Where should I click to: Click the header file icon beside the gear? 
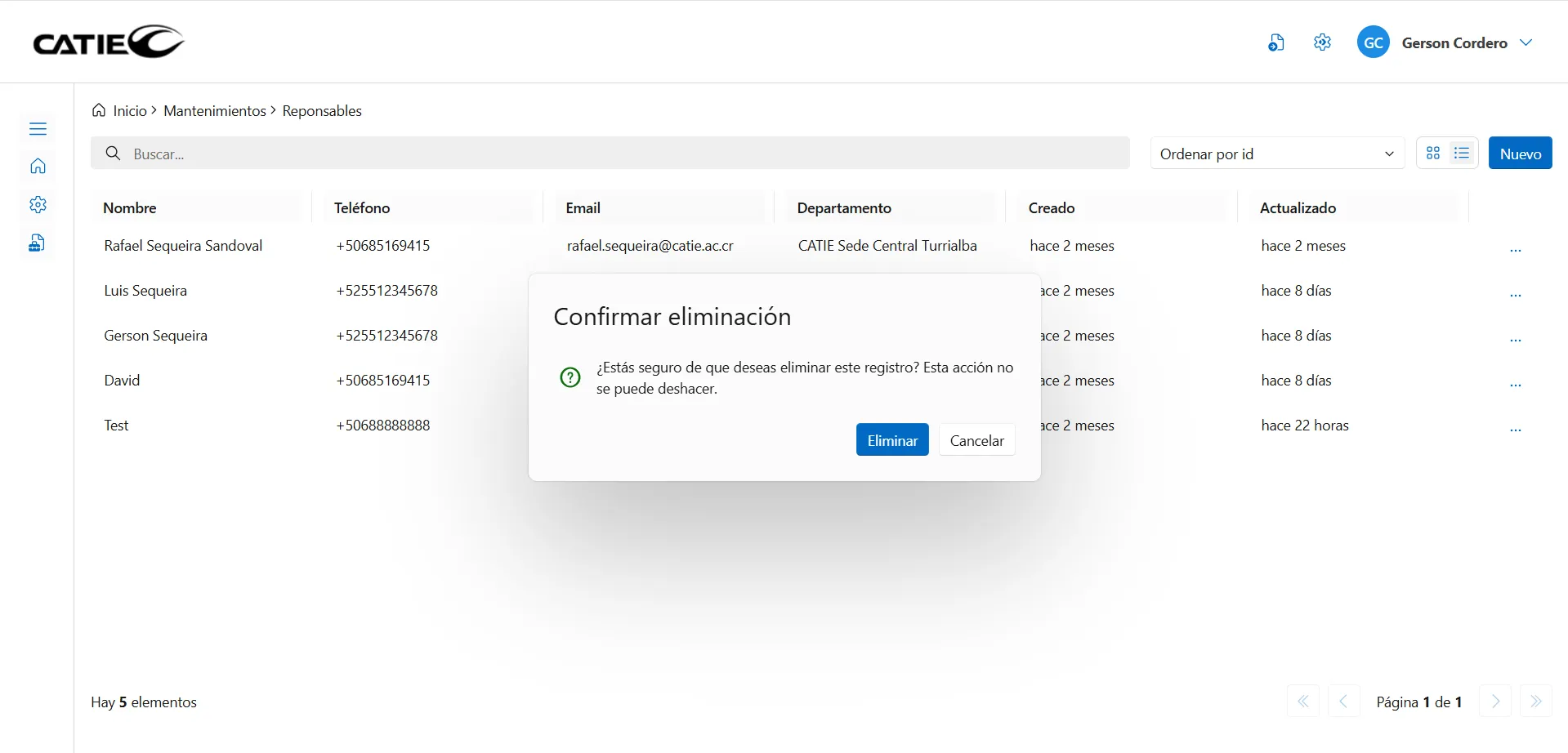(1275, 43)
